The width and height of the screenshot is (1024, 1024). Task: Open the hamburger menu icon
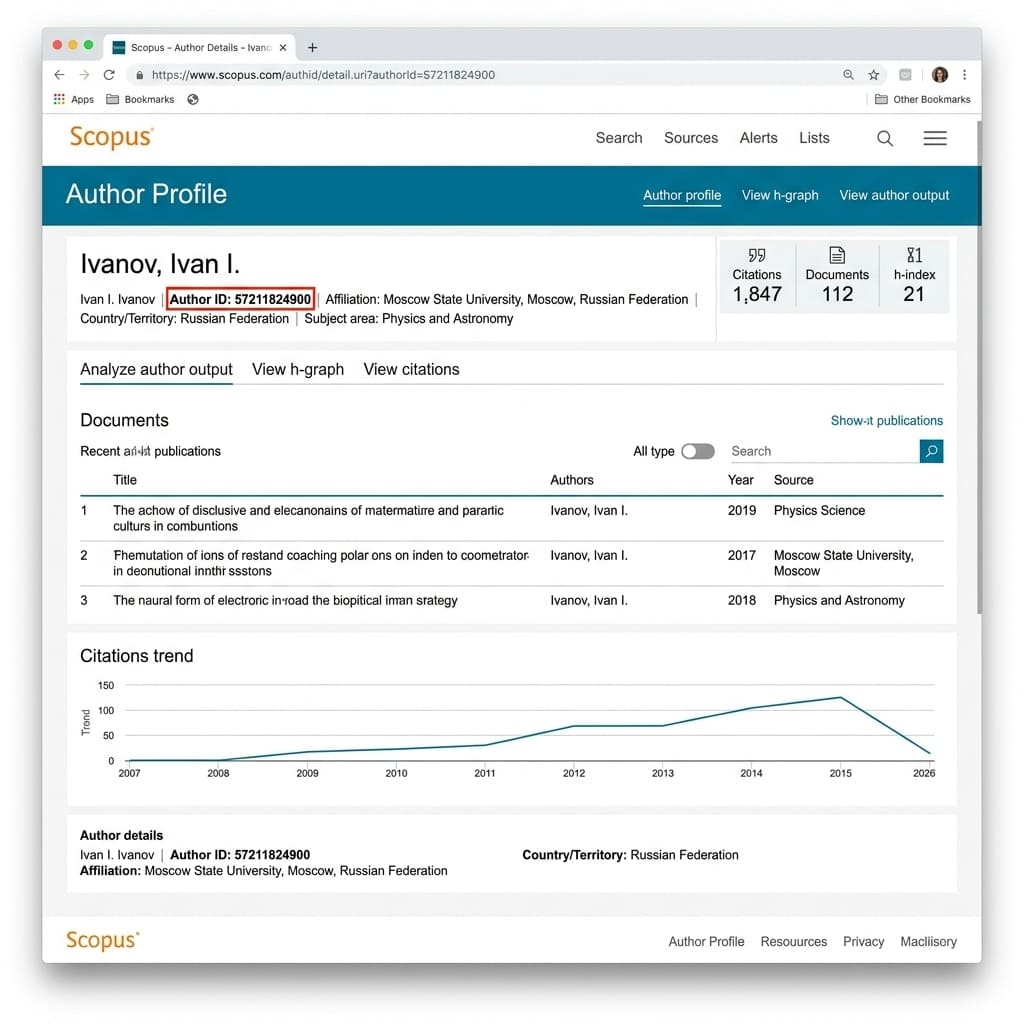tap(935, 138)
